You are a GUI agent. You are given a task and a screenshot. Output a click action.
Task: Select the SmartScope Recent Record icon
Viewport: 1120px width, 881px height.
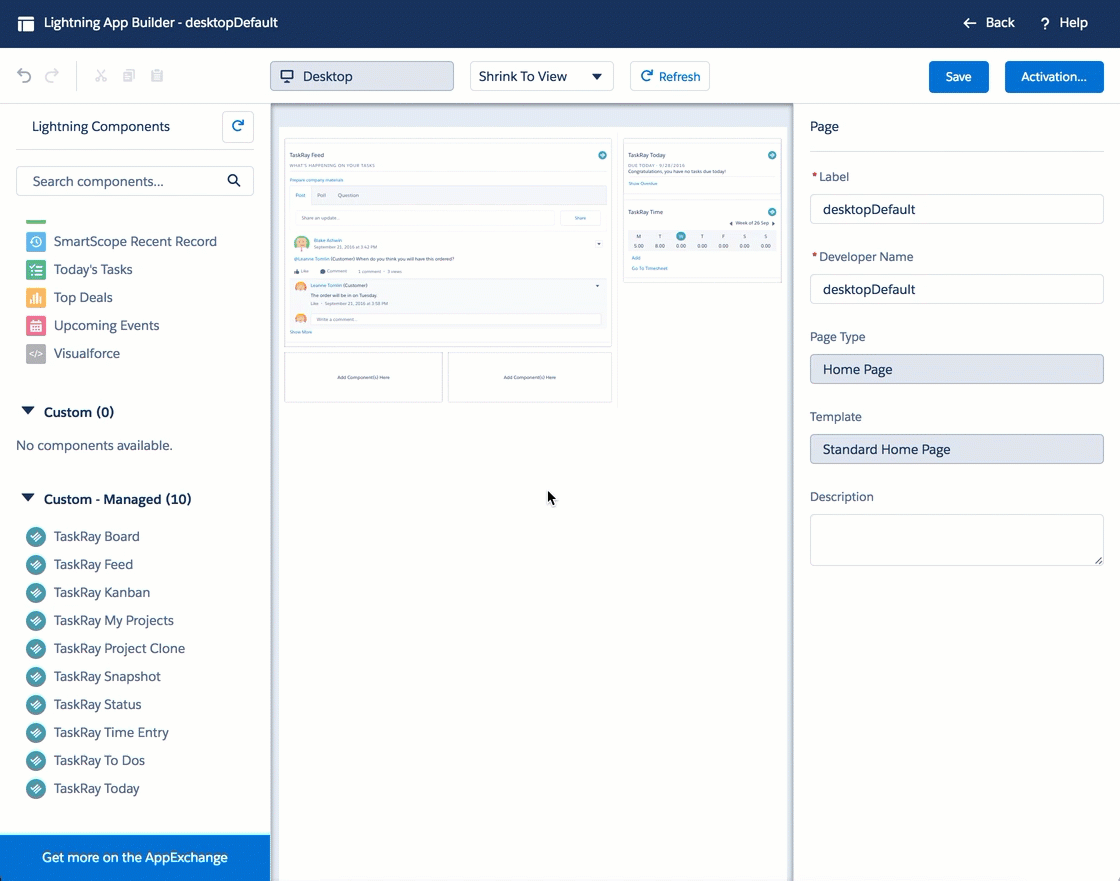(36, 242)
